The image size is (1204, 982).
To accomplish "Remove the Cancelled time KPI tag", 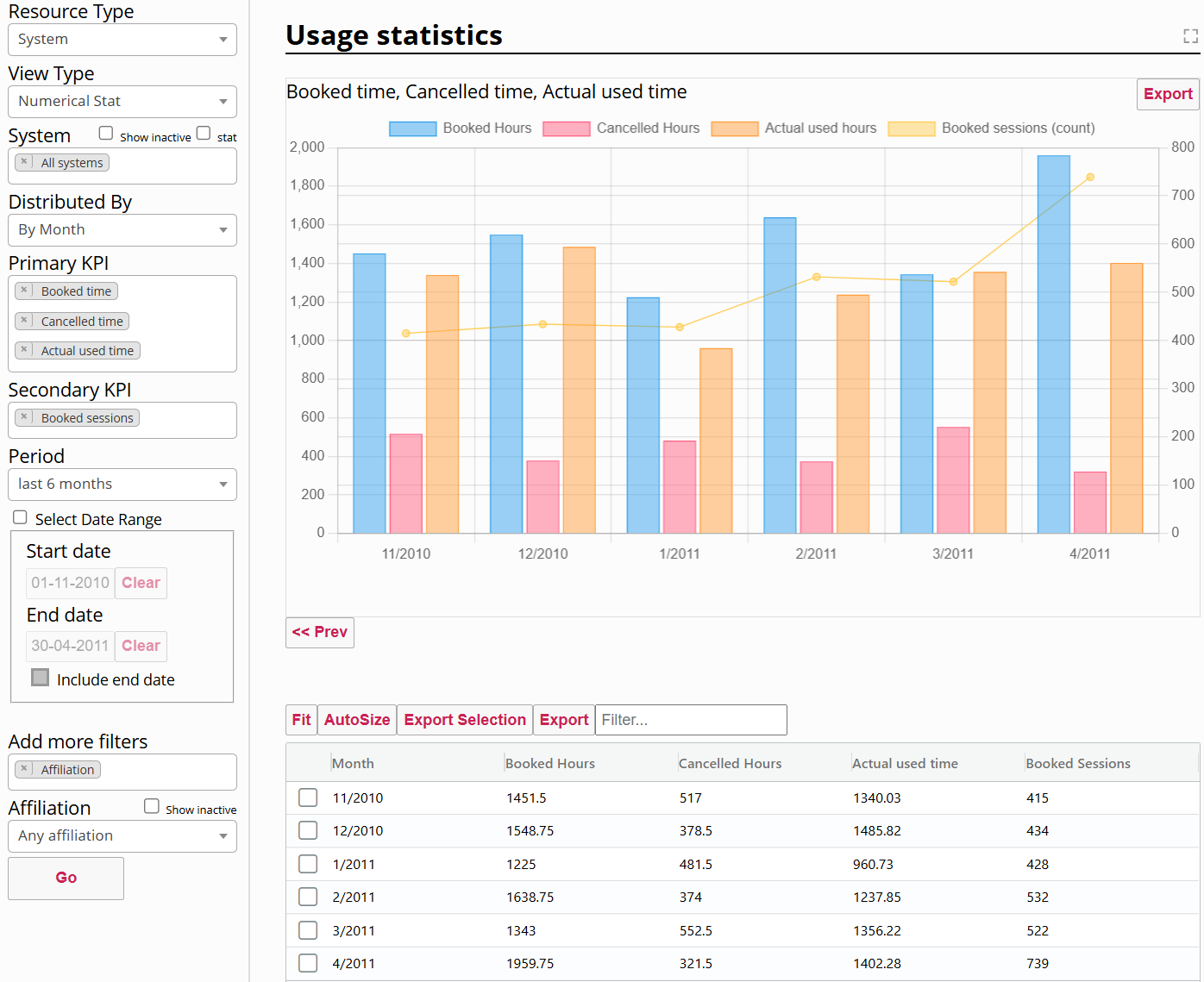I will click(24, 321).
